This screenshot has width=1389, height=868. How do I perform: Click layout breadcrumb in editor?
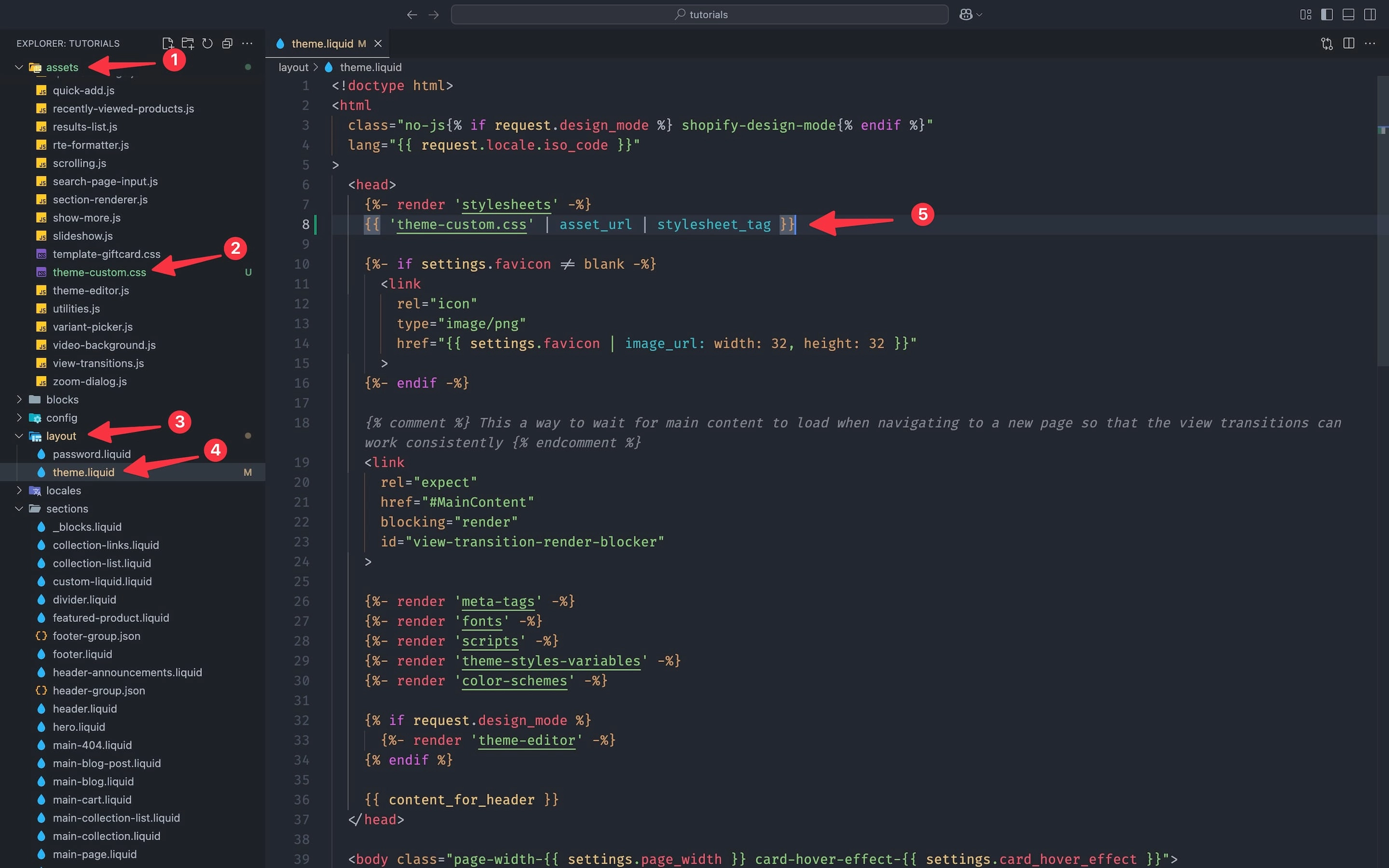pos(293,67)
